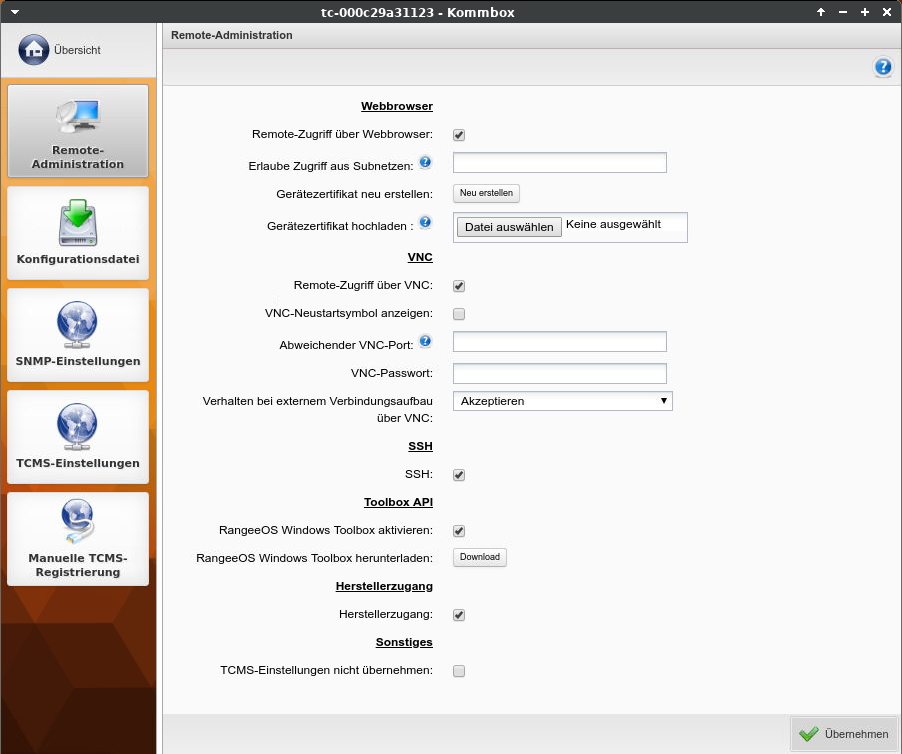
Task: Show help for Erlaube Zugriff aus Subnetzen
Action: pyautogui.click(x=425, y=162)
